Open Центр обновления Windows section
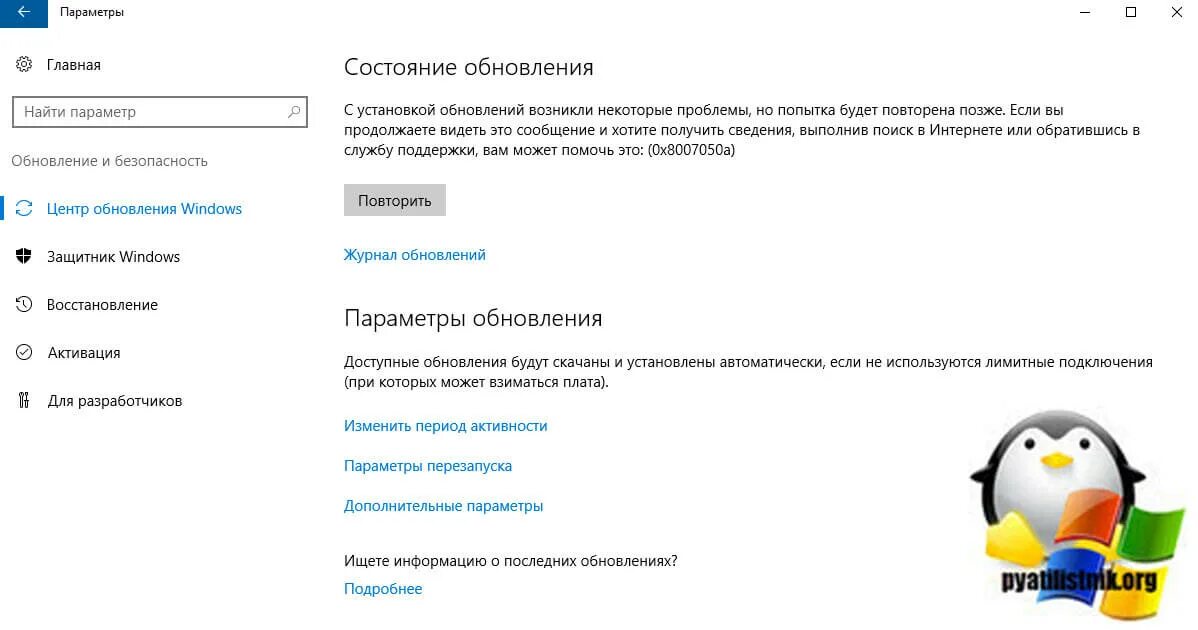 click(x=144, y=208)
